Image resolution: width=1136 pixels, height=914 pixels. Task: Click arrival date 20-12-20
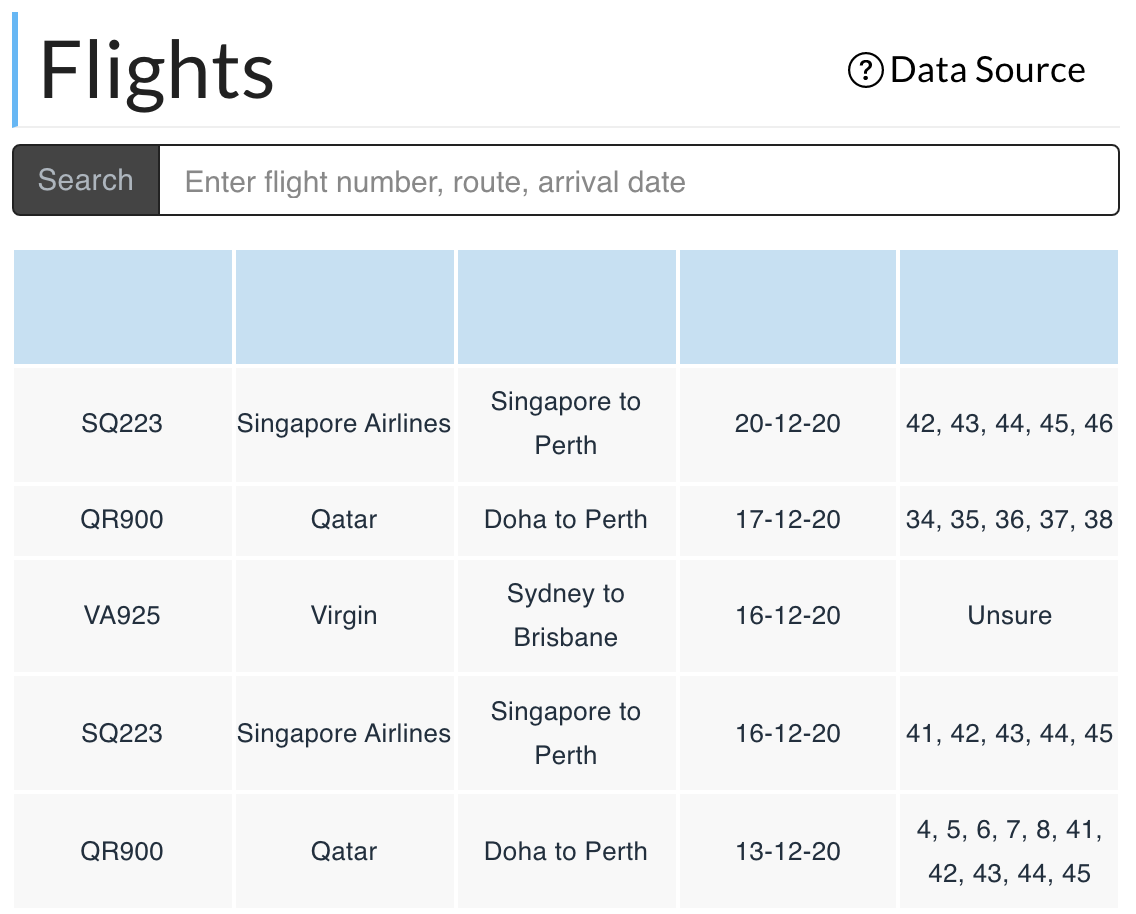(x=787, y=424)
